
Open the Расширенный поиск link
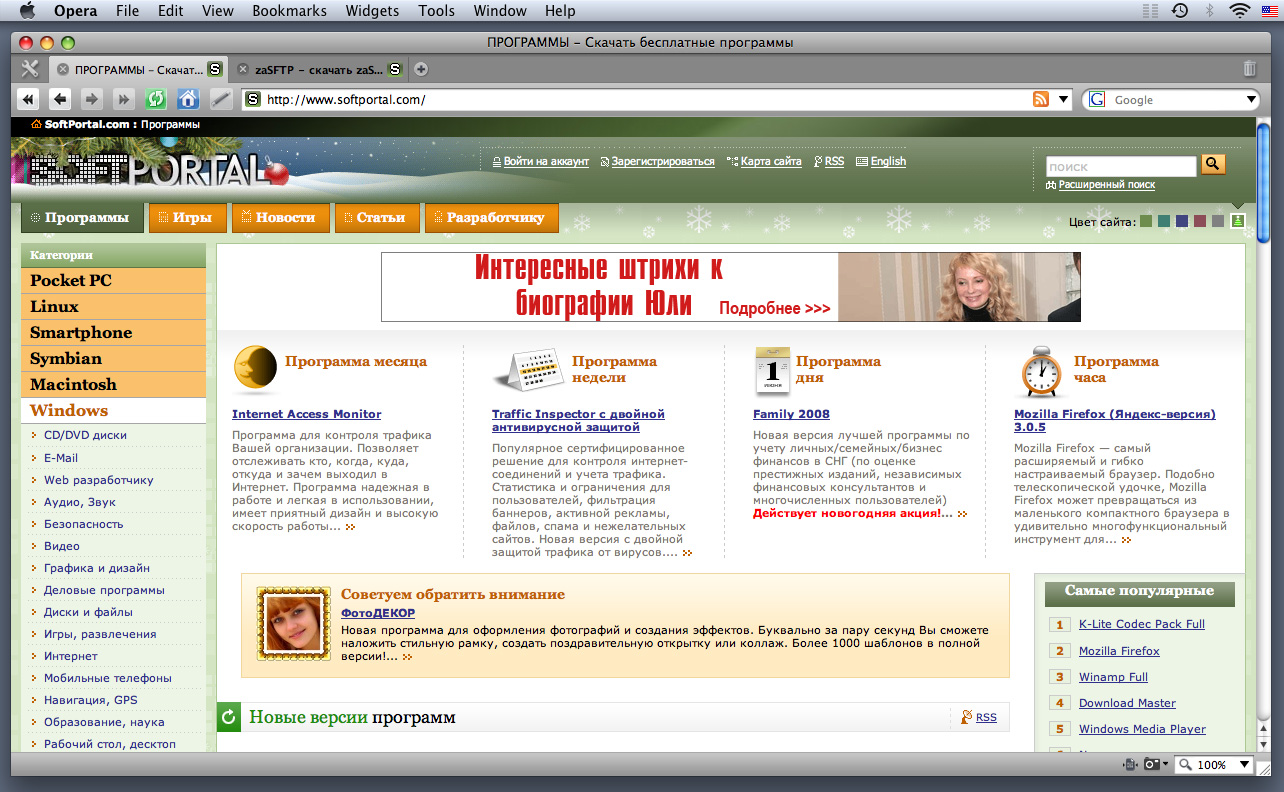point(1107,184)
